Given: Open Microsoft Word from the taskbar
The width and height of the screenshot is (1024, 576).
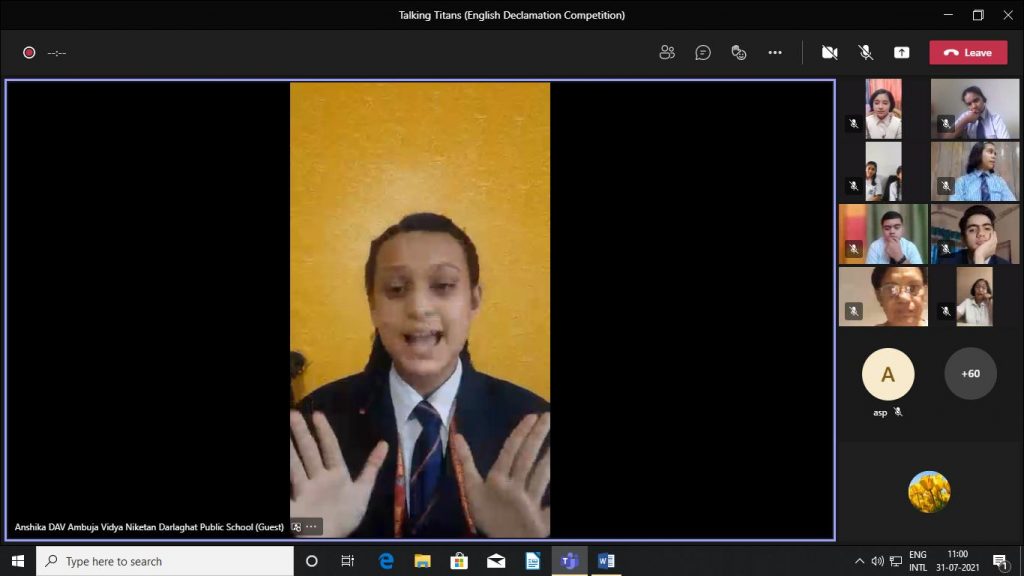Looking at the screenshot, I should click(606, 561).
